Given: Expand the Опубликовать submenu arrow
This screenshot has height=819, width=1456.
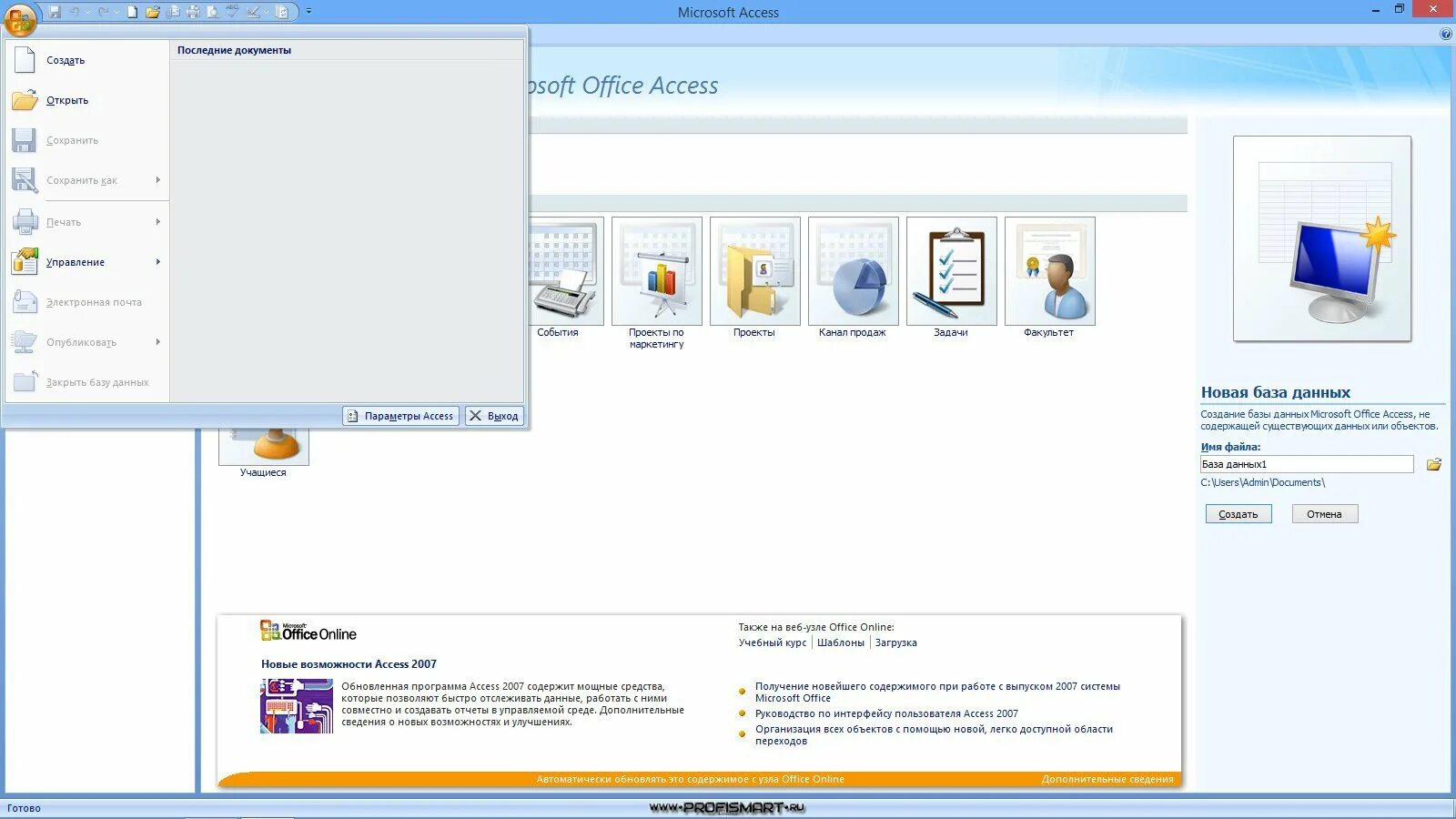Looking at the screenshot, I should point(157,342).
